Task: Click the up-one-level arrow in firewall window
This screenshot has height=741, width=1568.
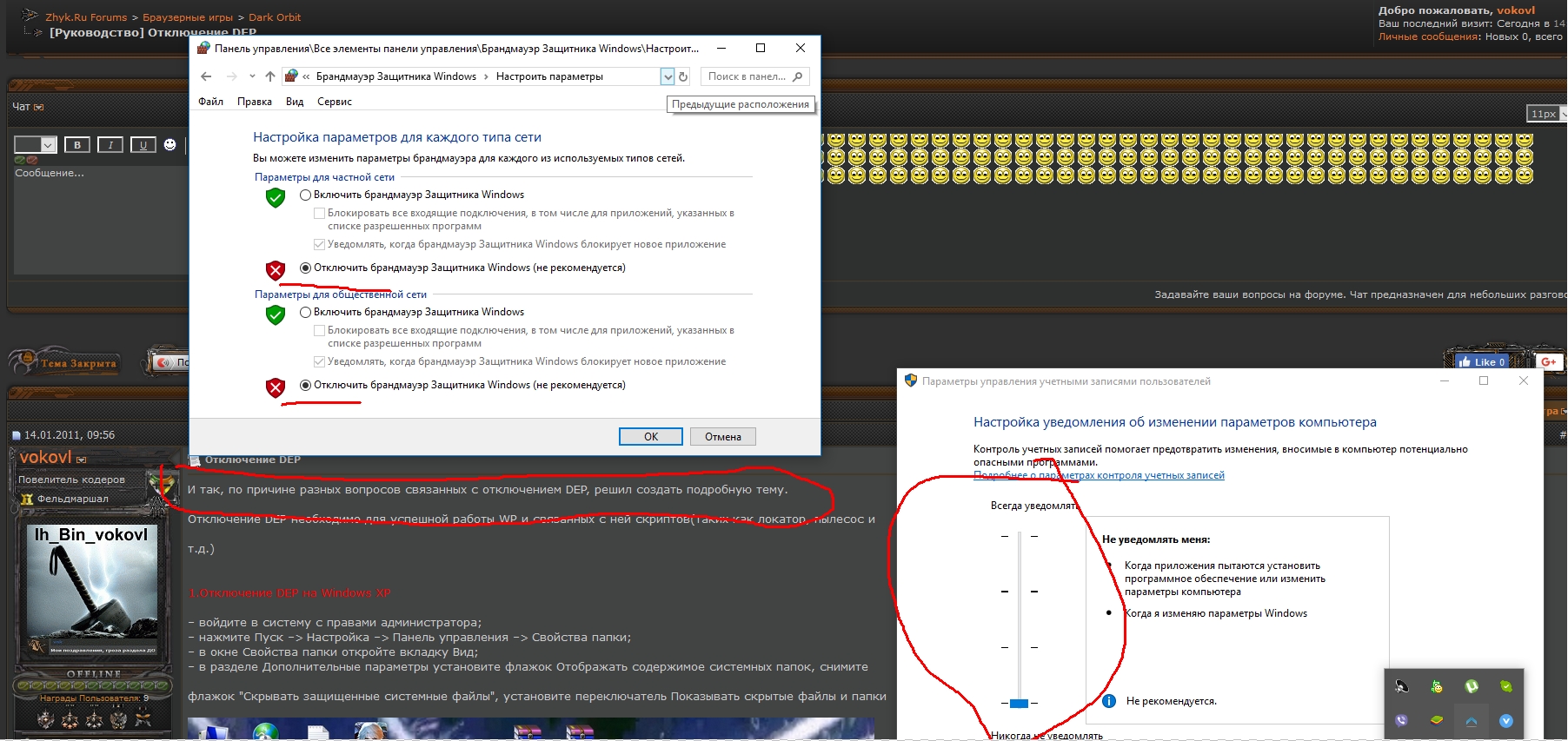Action: click(x=270, y=76)
